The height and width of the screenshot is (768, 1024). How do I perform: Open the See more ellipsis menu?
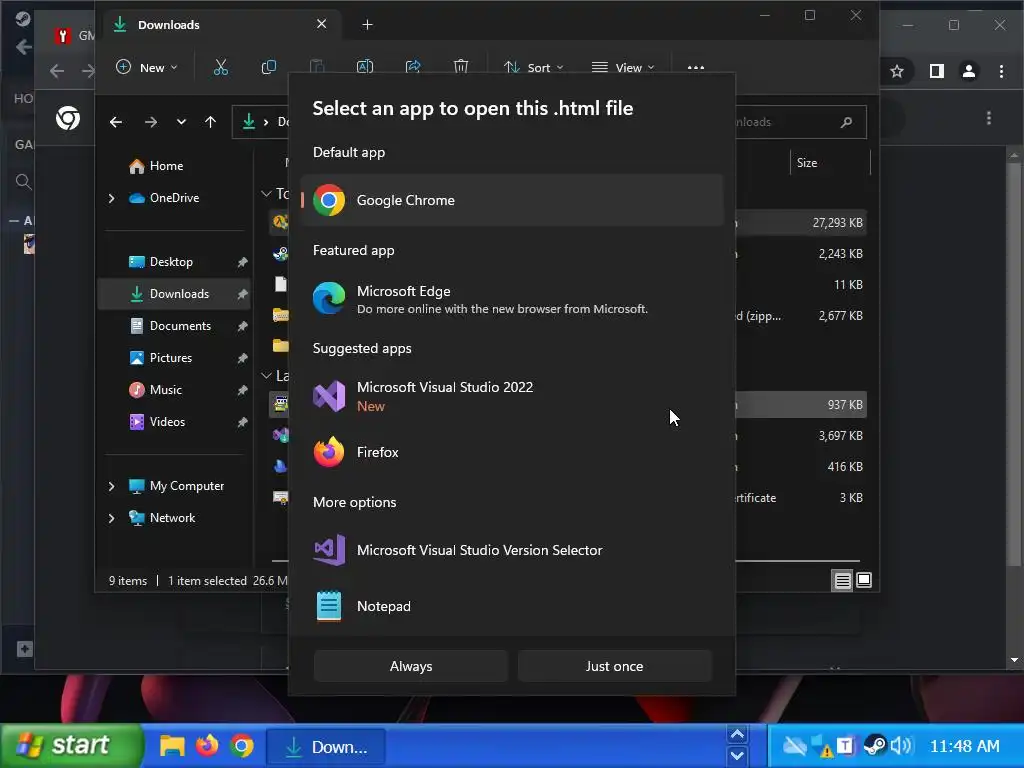pos(696,67)
